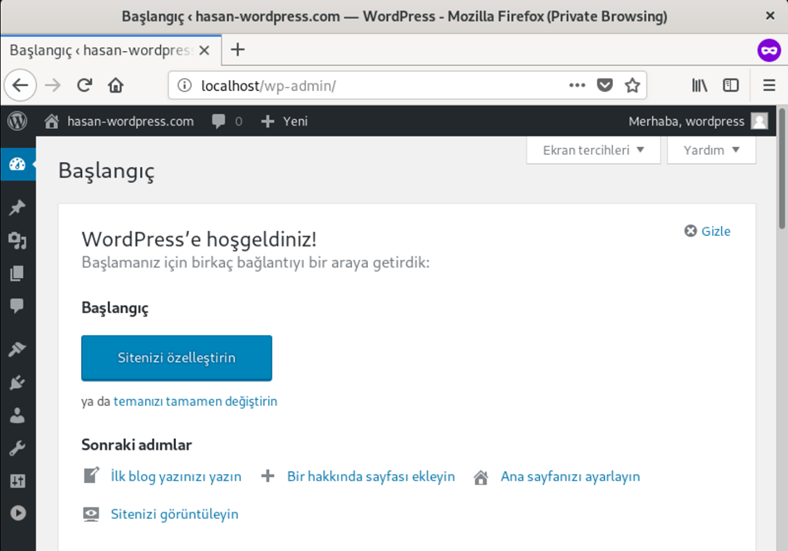788x551 pixels.
Task: Open a new browser tab
Action: [x=238, y=50]
